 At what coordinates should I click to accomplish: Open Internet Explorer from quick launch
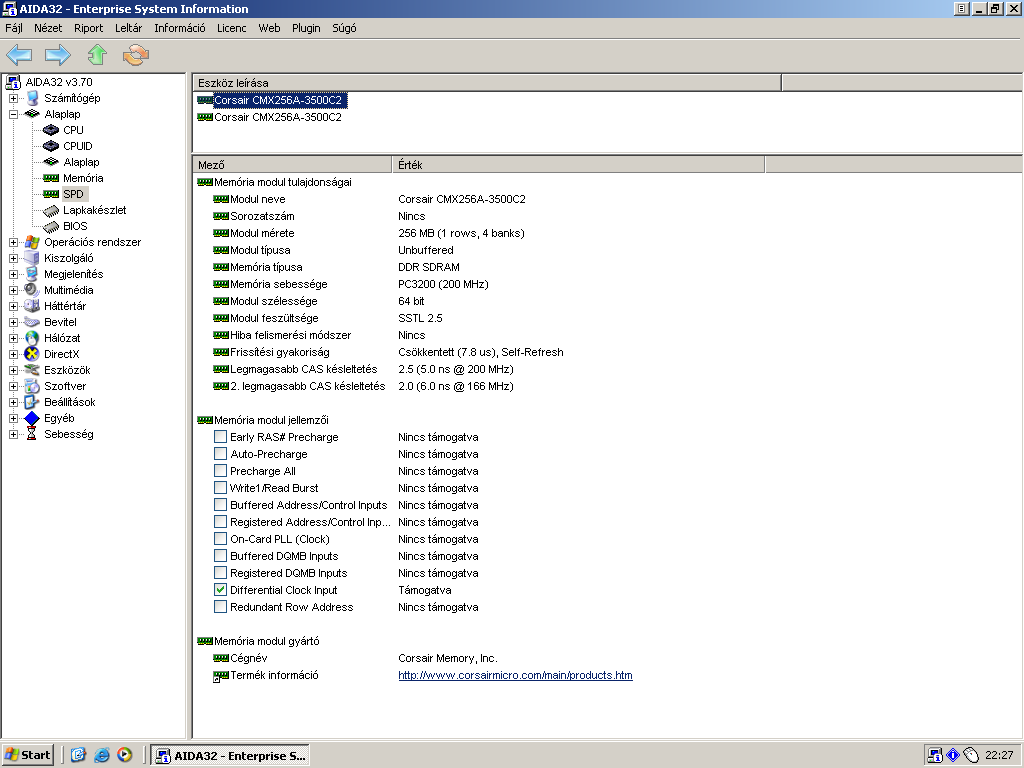[102, 755]
